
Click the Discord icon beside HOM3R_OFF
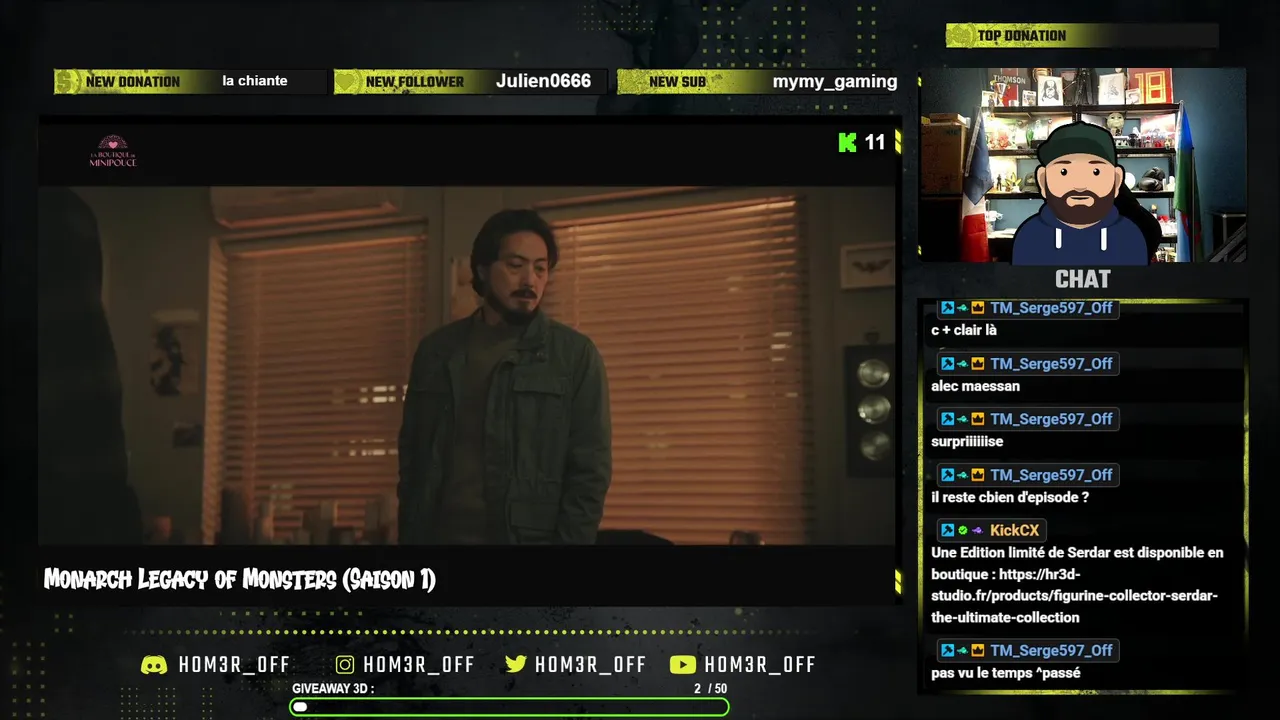click(x=154, y=665)
